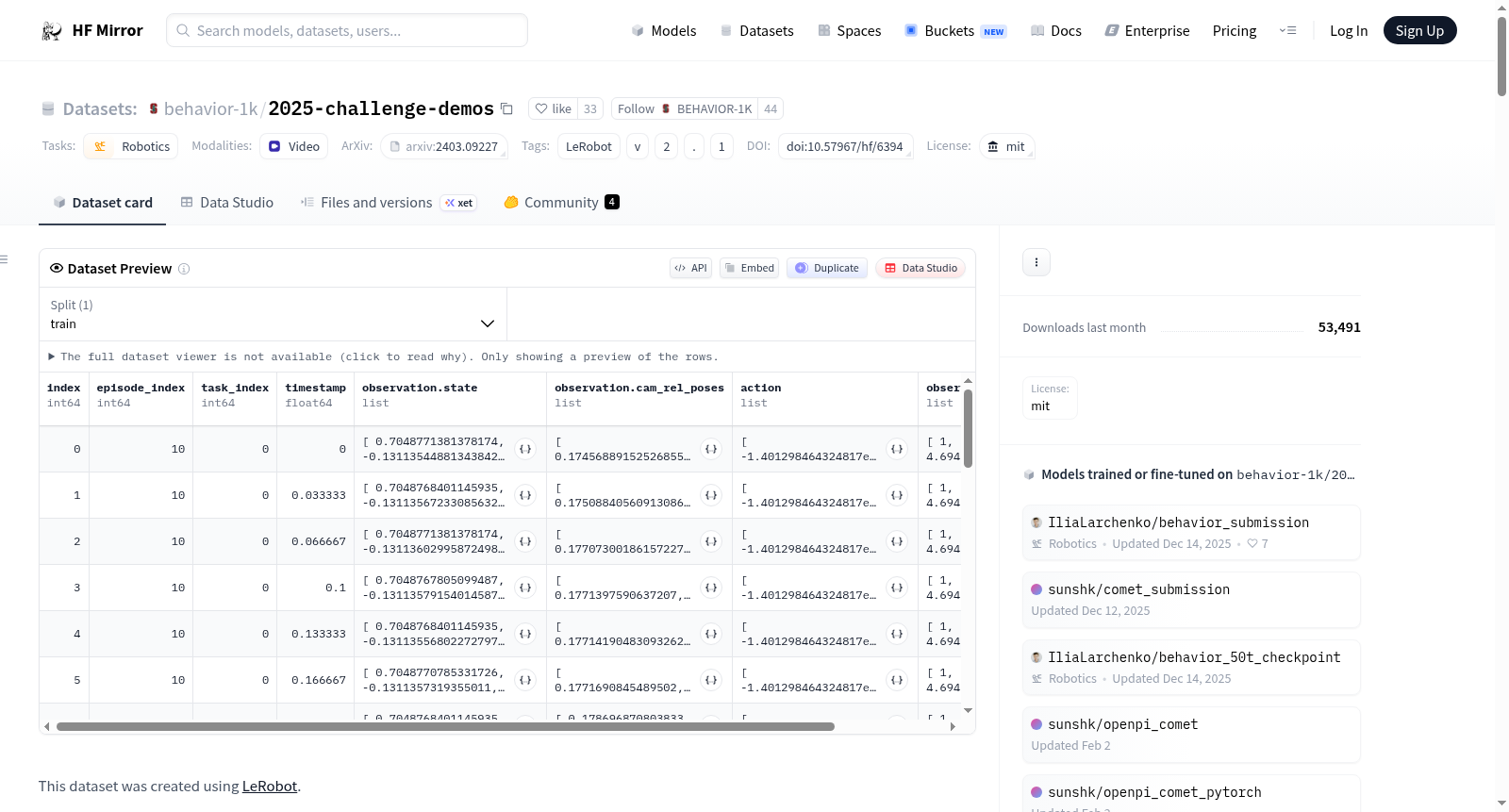Screen dimensions: 1509x812
Task: Open the three-dot options menu in sidebar
Action: point(1036,262)
